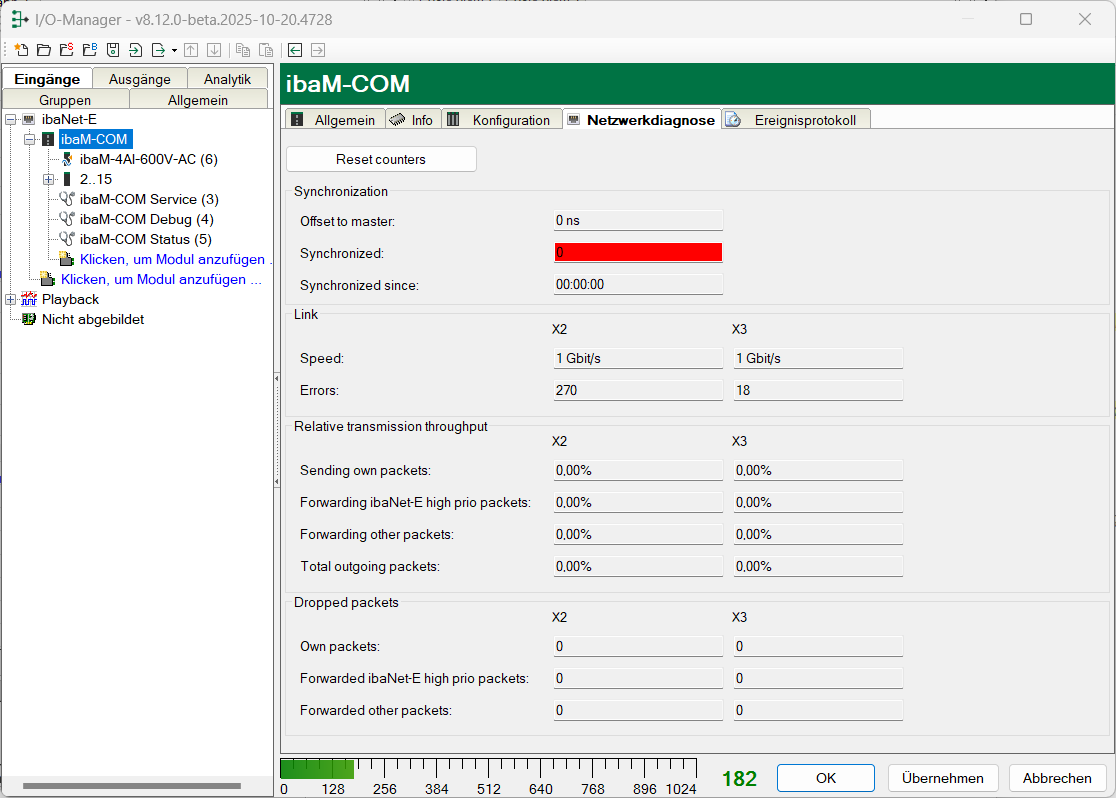Click the folder icon with blue B
This screenshot has width=1116, height=798.
click(89, 50)
